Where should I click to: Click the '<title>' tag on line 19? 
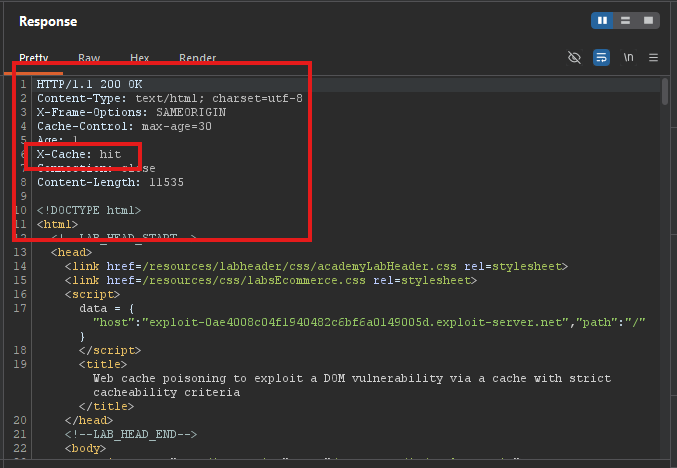103,364
